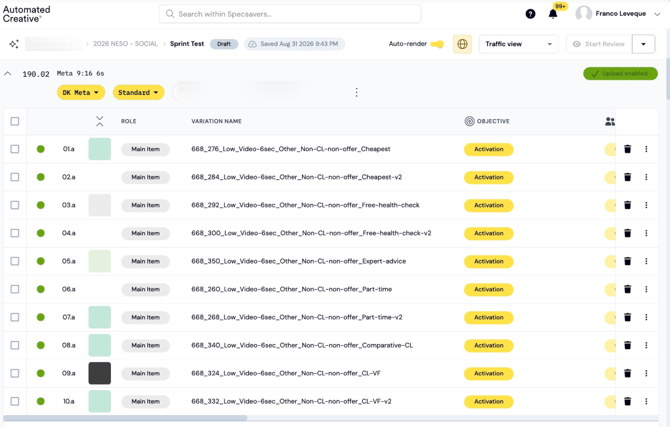Open the three-dot menu beside Standard chip
The width and height of the screenshot is (670, 427).
356,92
